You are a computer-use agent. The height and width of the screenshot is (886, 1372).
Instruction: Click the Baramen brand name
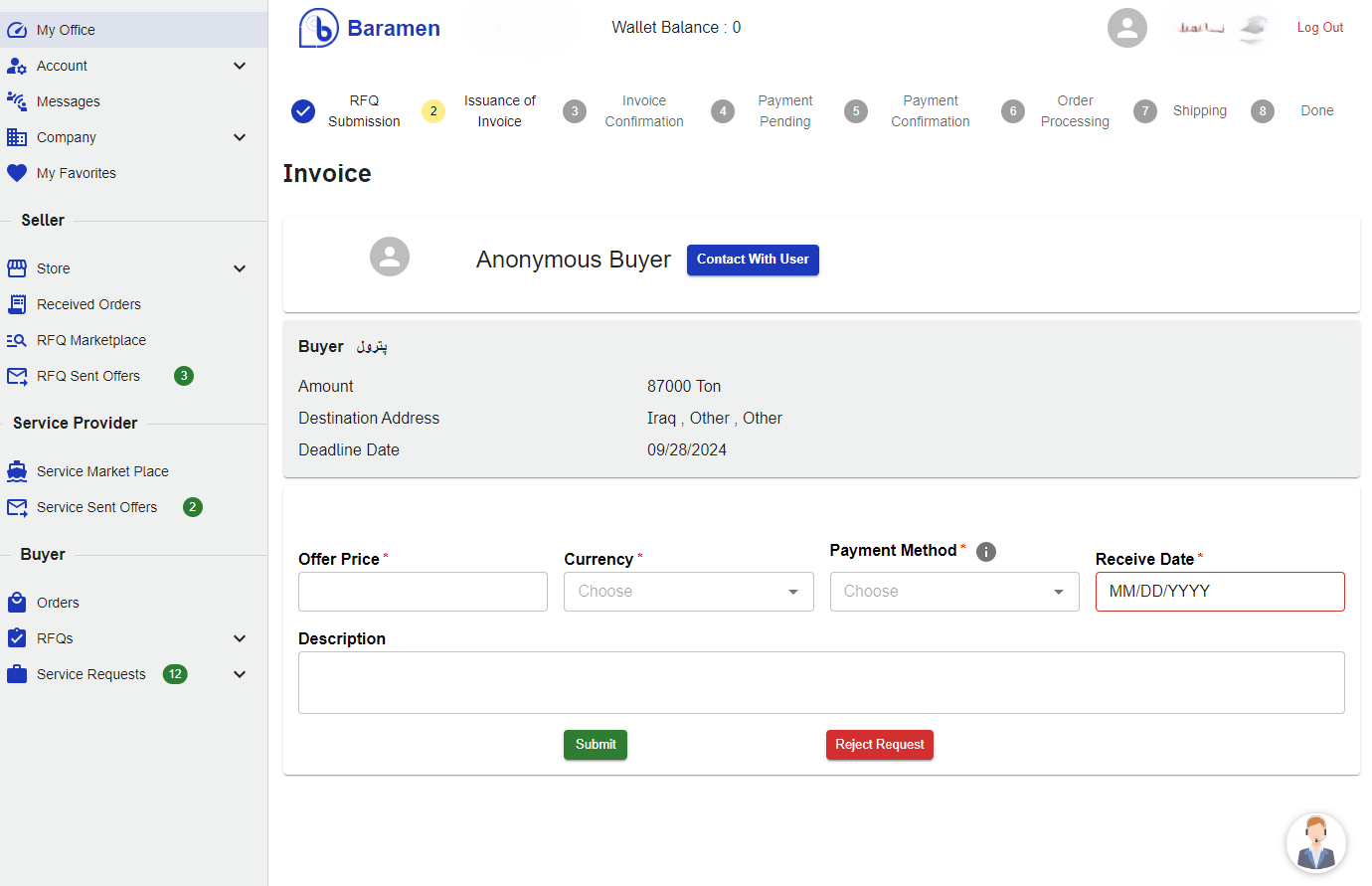[394, 29]
